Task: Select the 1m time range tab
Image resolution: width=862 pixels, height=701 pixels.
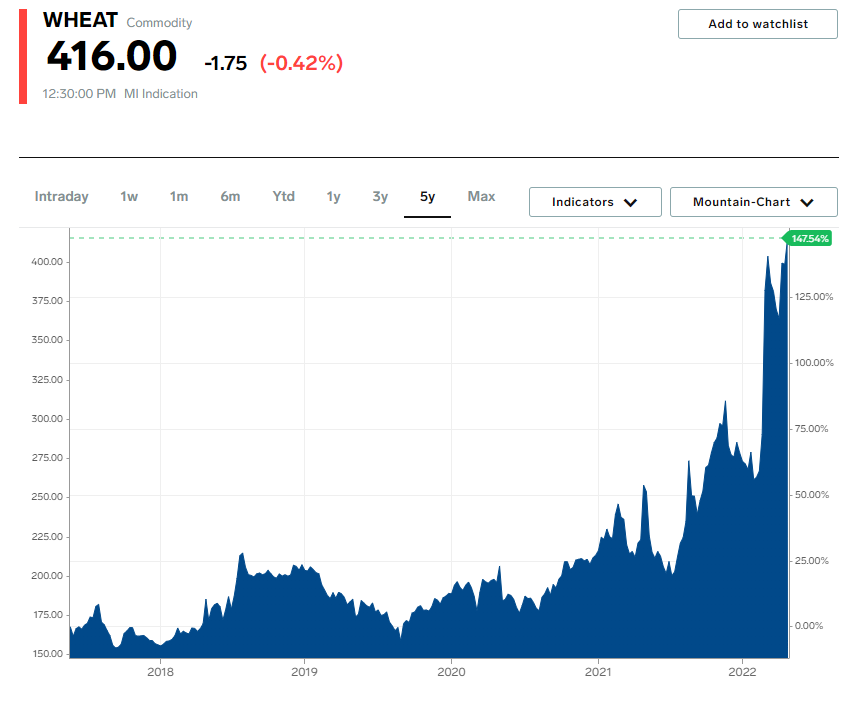Action: 179,196
